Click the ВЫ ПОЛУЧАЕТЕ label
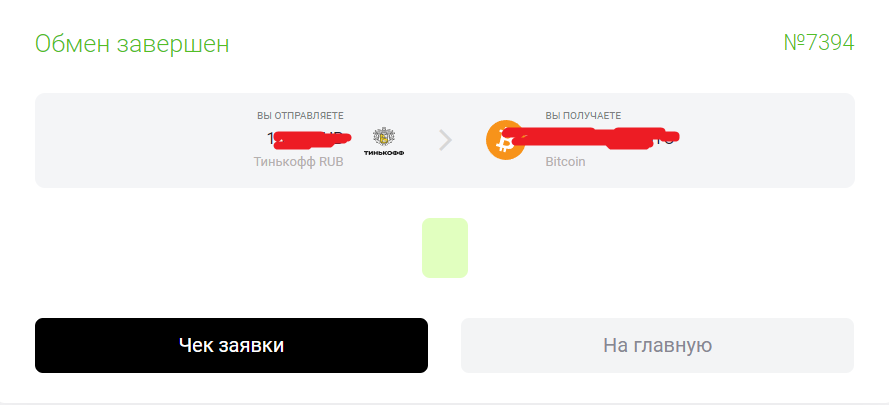Image resolution: width=889 pixels, height=405 pixels. click(583, 116)
